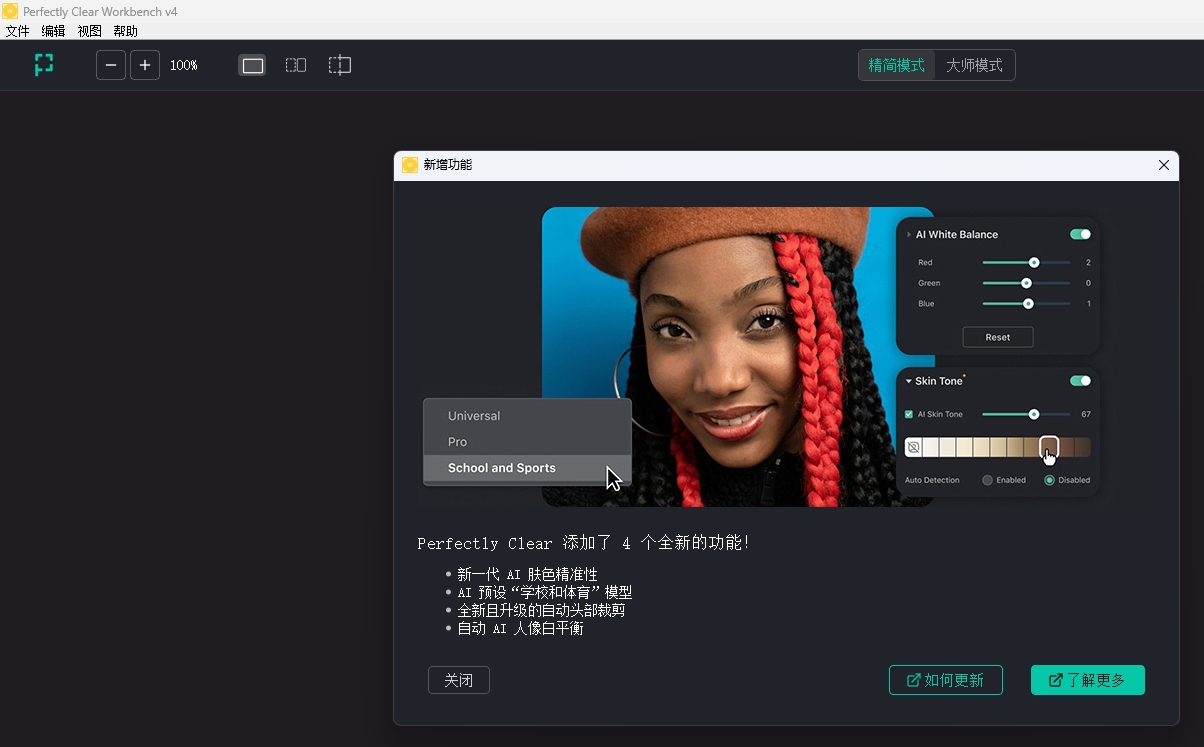Zoom out with the minus button
1204x747 pixels.
[x=111, y=65]
